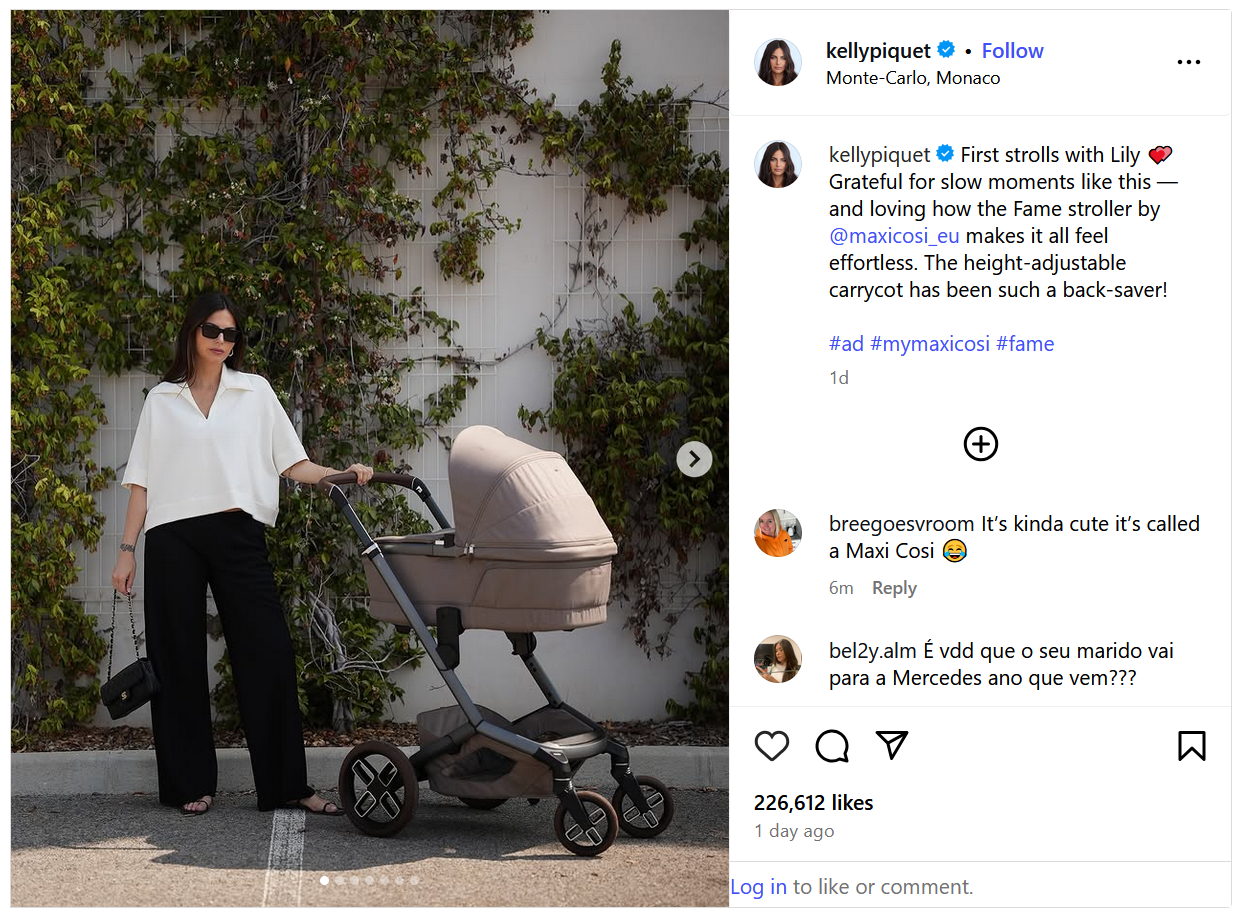Reply to breegoesvroom's comment
Screen dimensions: 1244x918
point(894,588)
